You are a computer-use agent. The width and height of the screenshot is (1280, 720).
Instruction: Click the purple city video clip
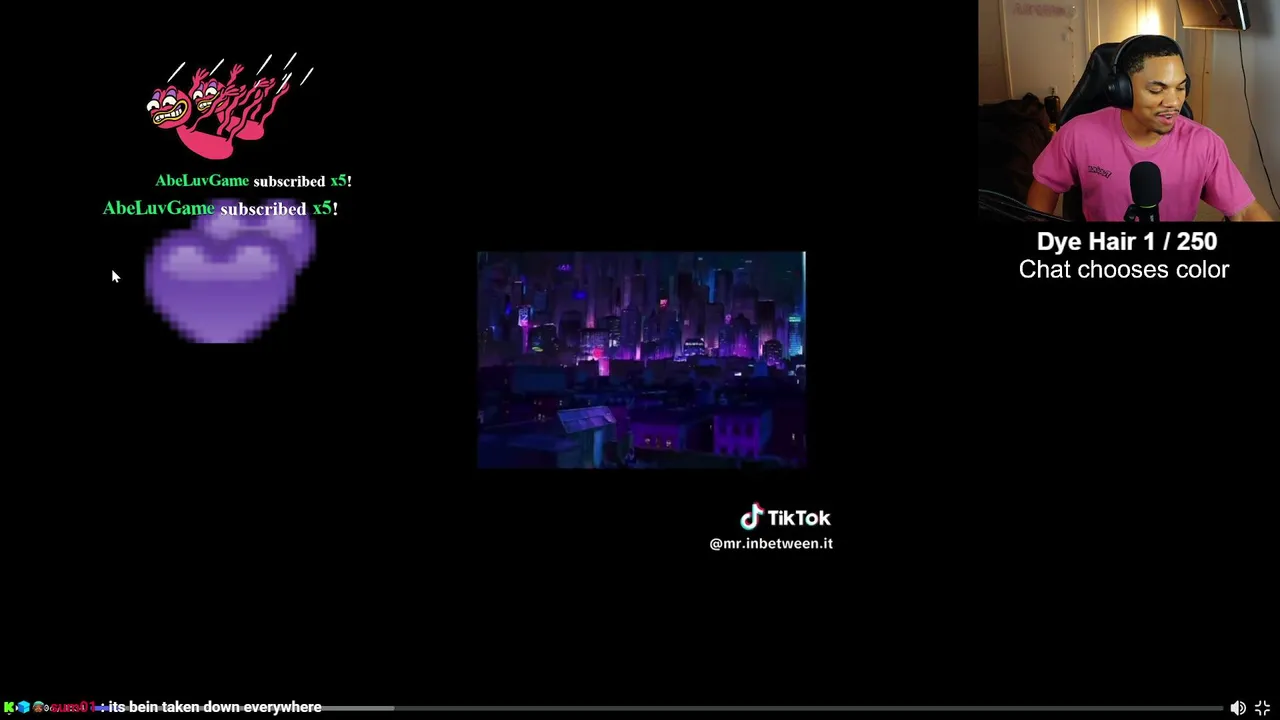[x=641, y=360]
